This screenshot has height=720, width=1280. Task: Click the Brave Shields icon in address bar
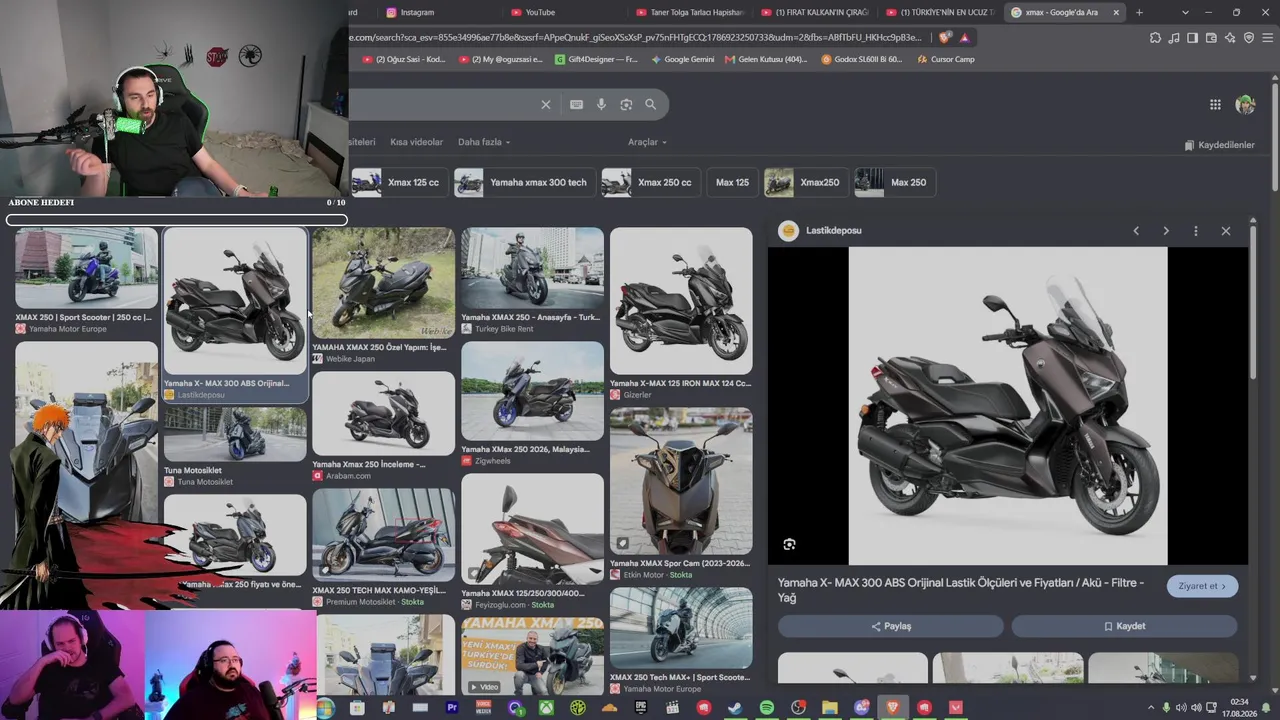[x=945, y=38]
